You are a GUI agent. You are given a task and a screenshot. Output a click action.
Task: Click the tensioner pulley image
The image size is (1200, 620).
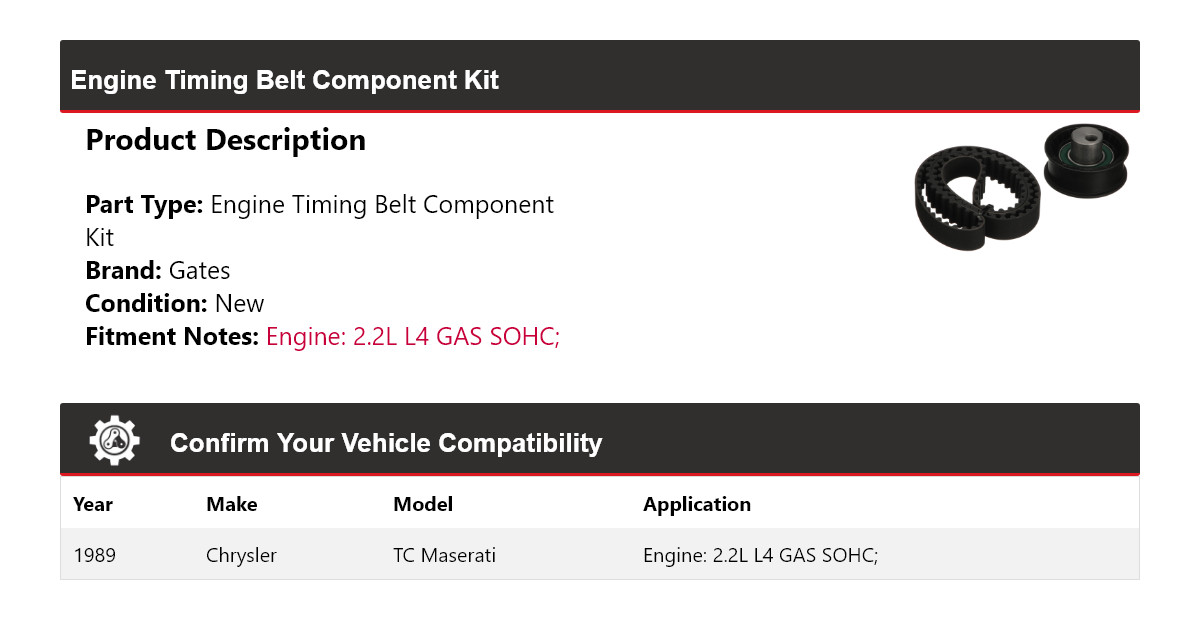(x=1086, y=161)
